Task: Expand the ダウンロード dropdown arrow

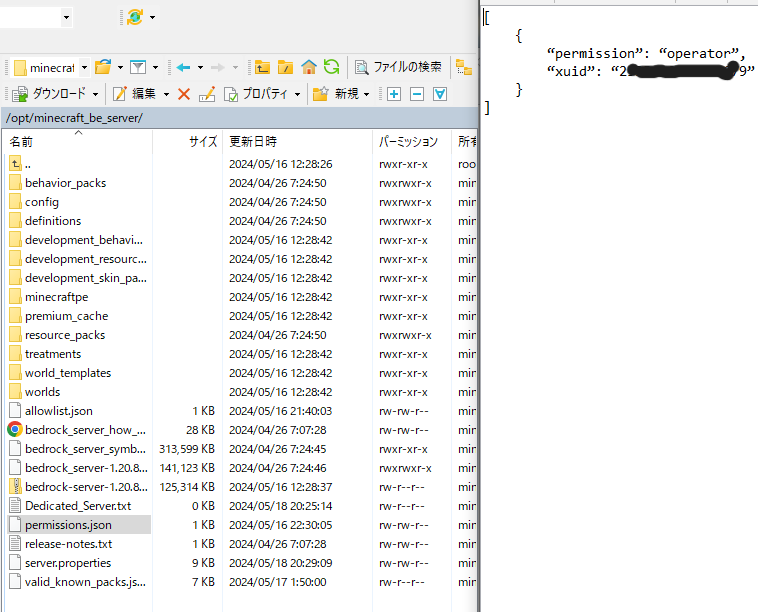Action: click(x=96, y=94)
